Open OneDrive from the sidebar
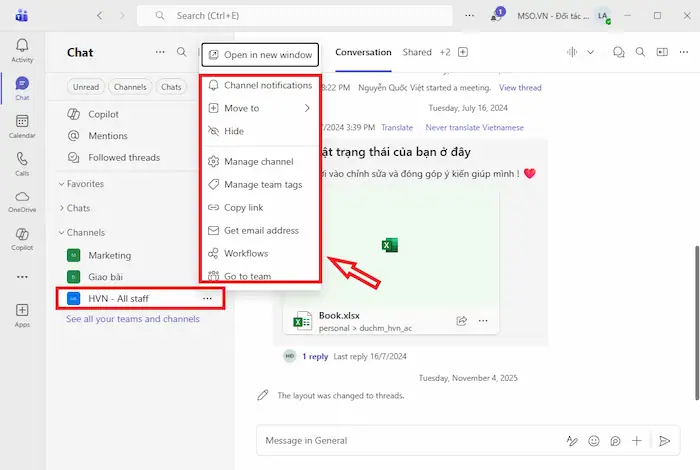 [x=22, y=201]
